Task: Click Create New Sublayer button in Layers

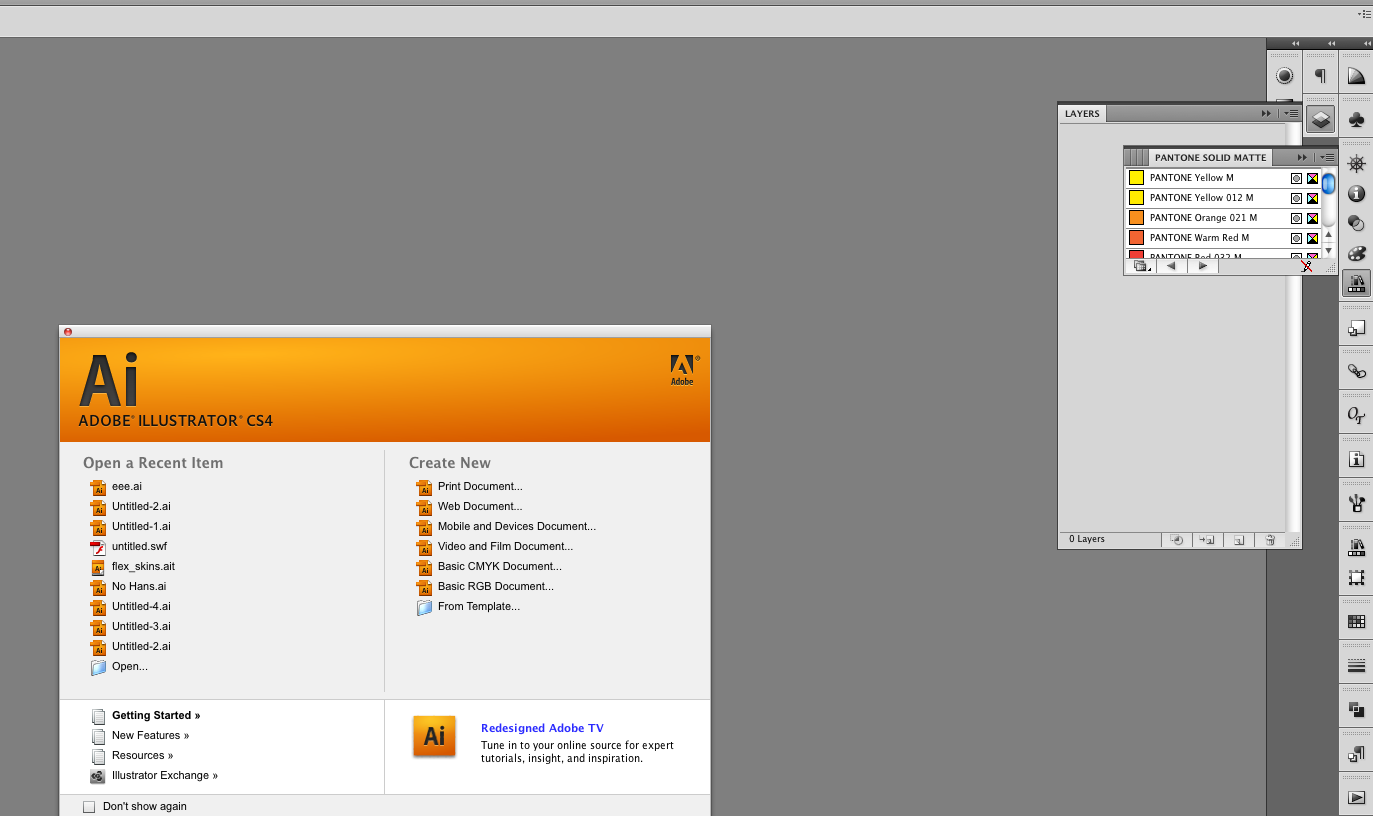Action: (x=1207, y=540)
